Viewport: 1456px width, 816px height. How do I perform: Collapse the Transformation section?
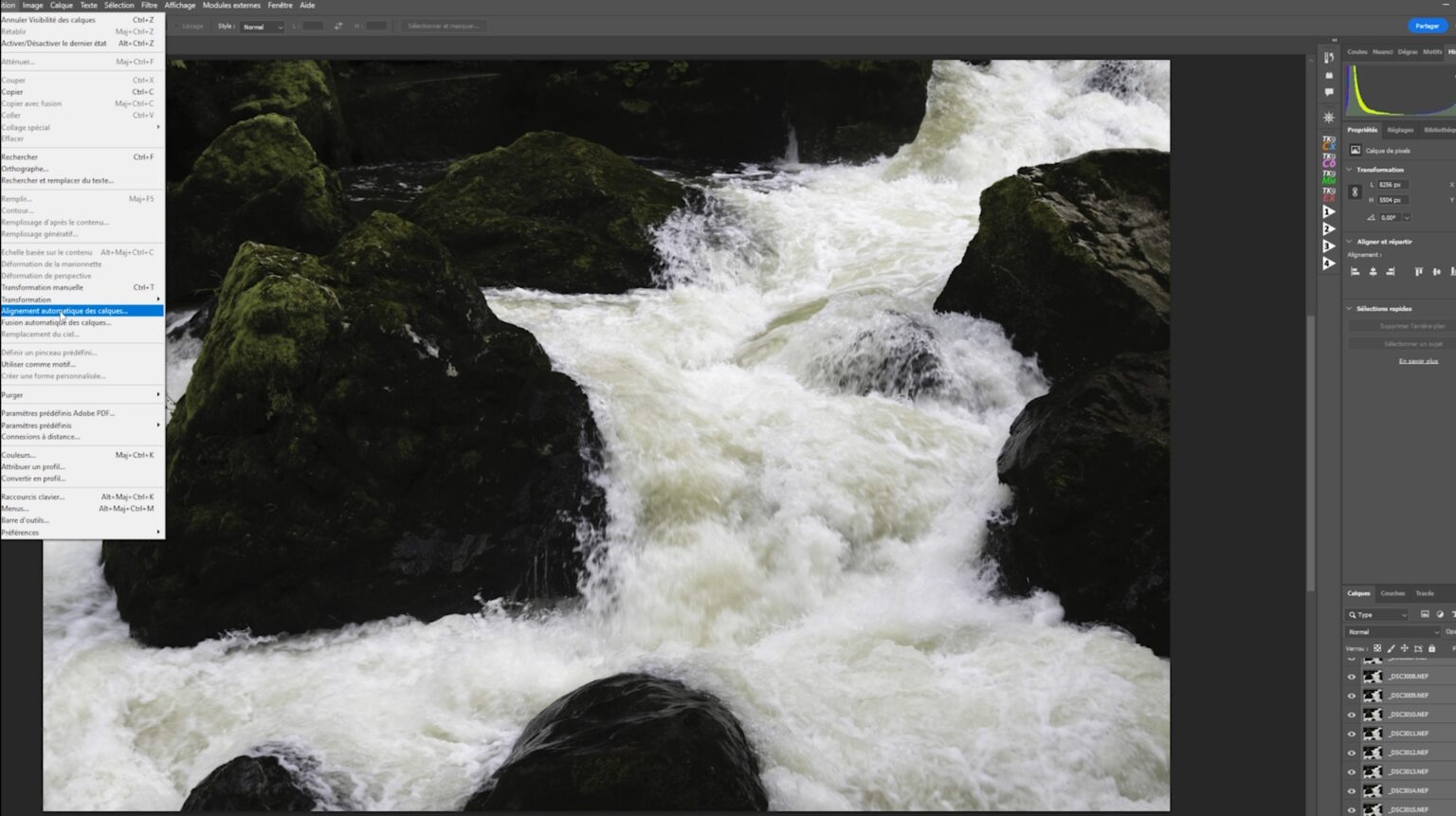coord(1350,170)
